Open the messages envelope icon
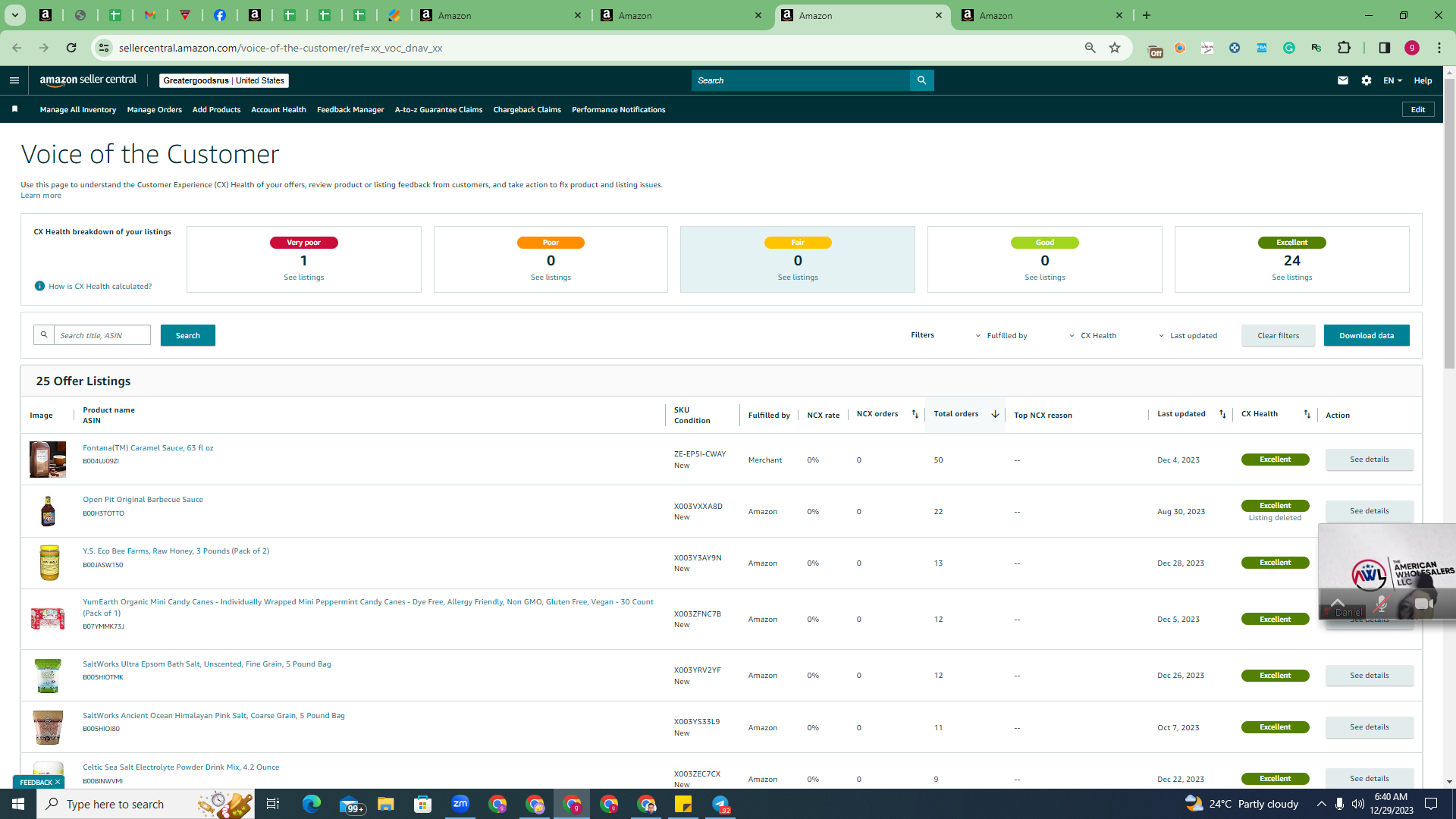 (1342, 80)
